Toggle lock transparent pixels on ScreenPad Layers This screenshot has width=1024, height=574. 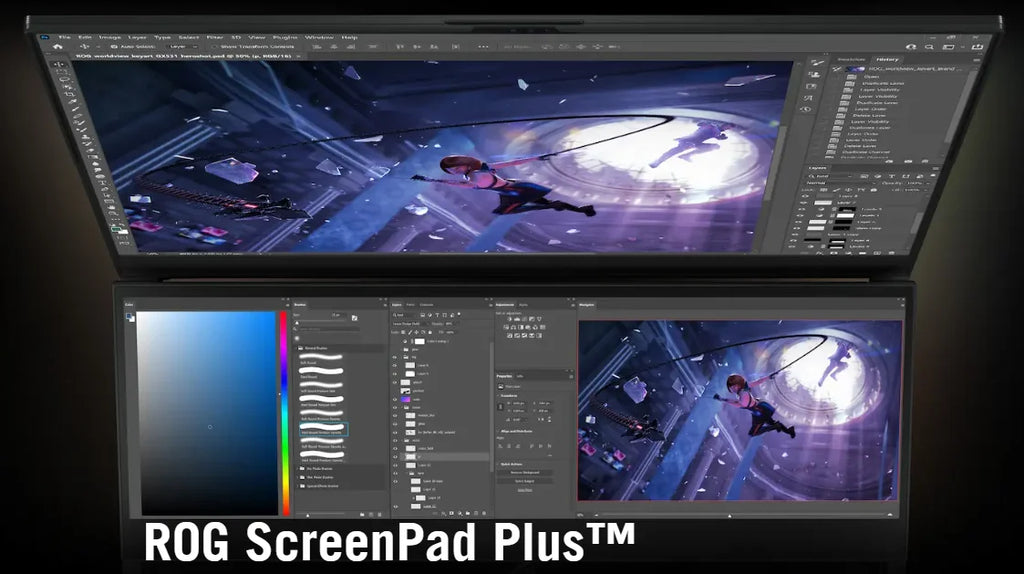(x=403, y=332)
